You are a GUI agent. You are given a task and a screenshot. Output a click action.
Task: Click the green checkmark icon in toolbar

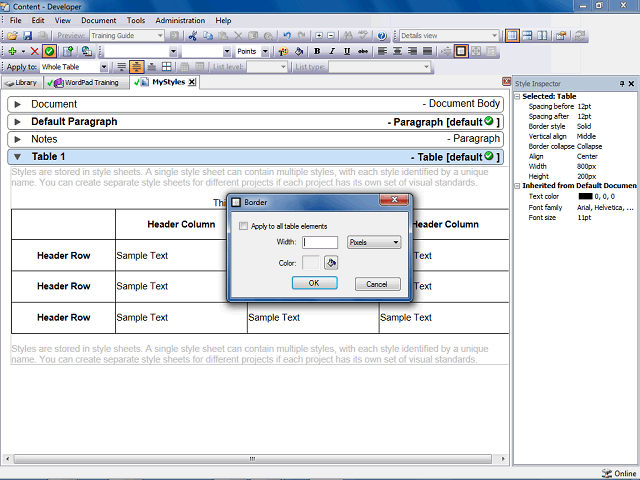(x=49, y=51)
